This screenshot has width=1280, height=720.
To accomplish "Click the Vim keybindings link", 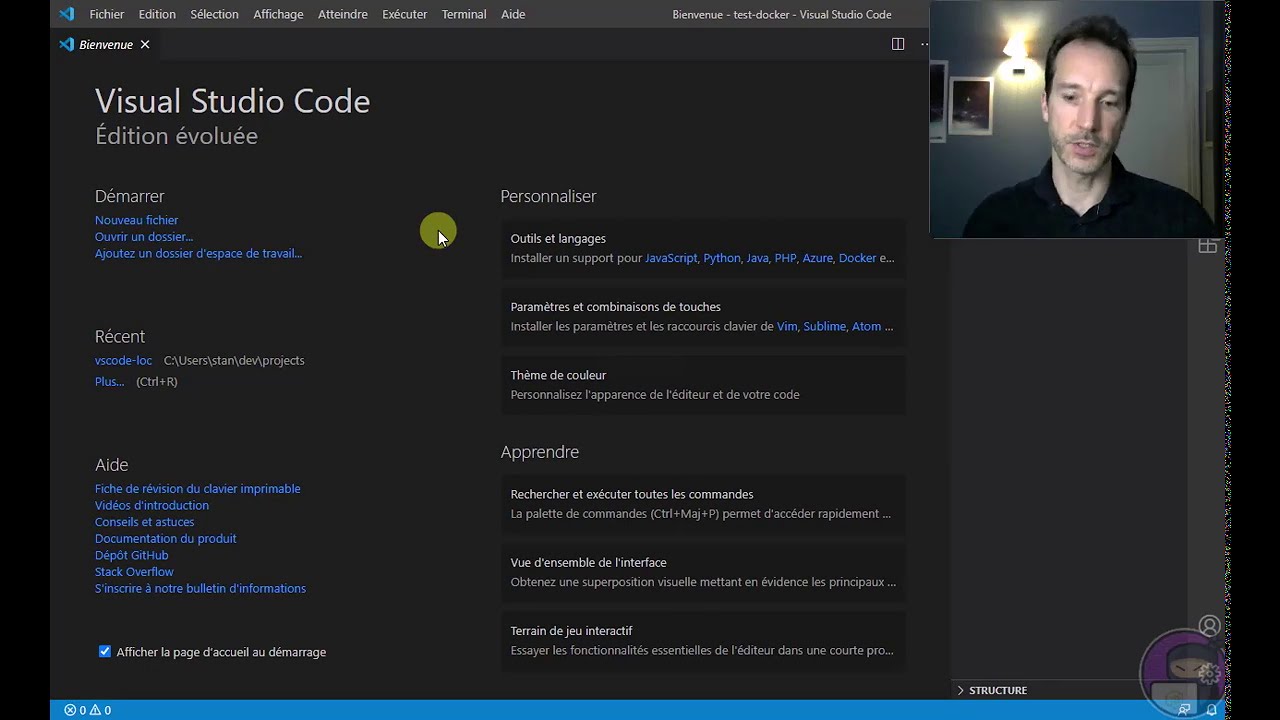I will pyautogui.click(x=787, y=326).
